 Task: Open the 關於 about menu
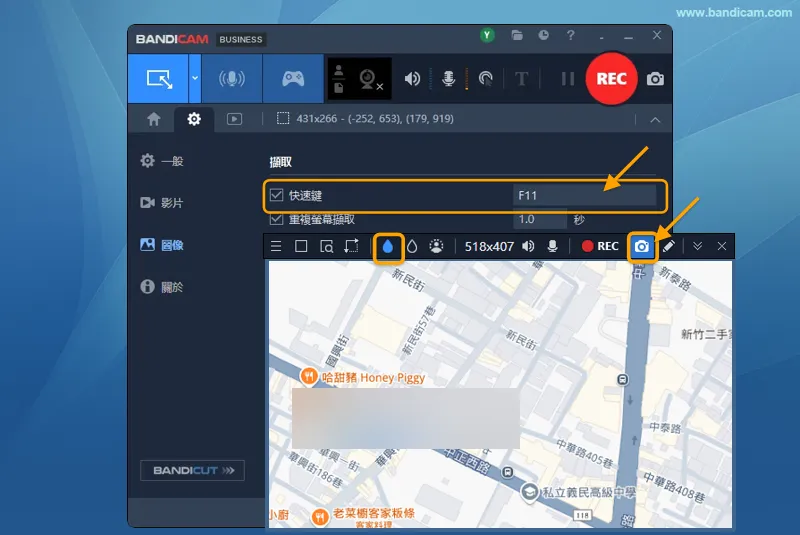162,287
